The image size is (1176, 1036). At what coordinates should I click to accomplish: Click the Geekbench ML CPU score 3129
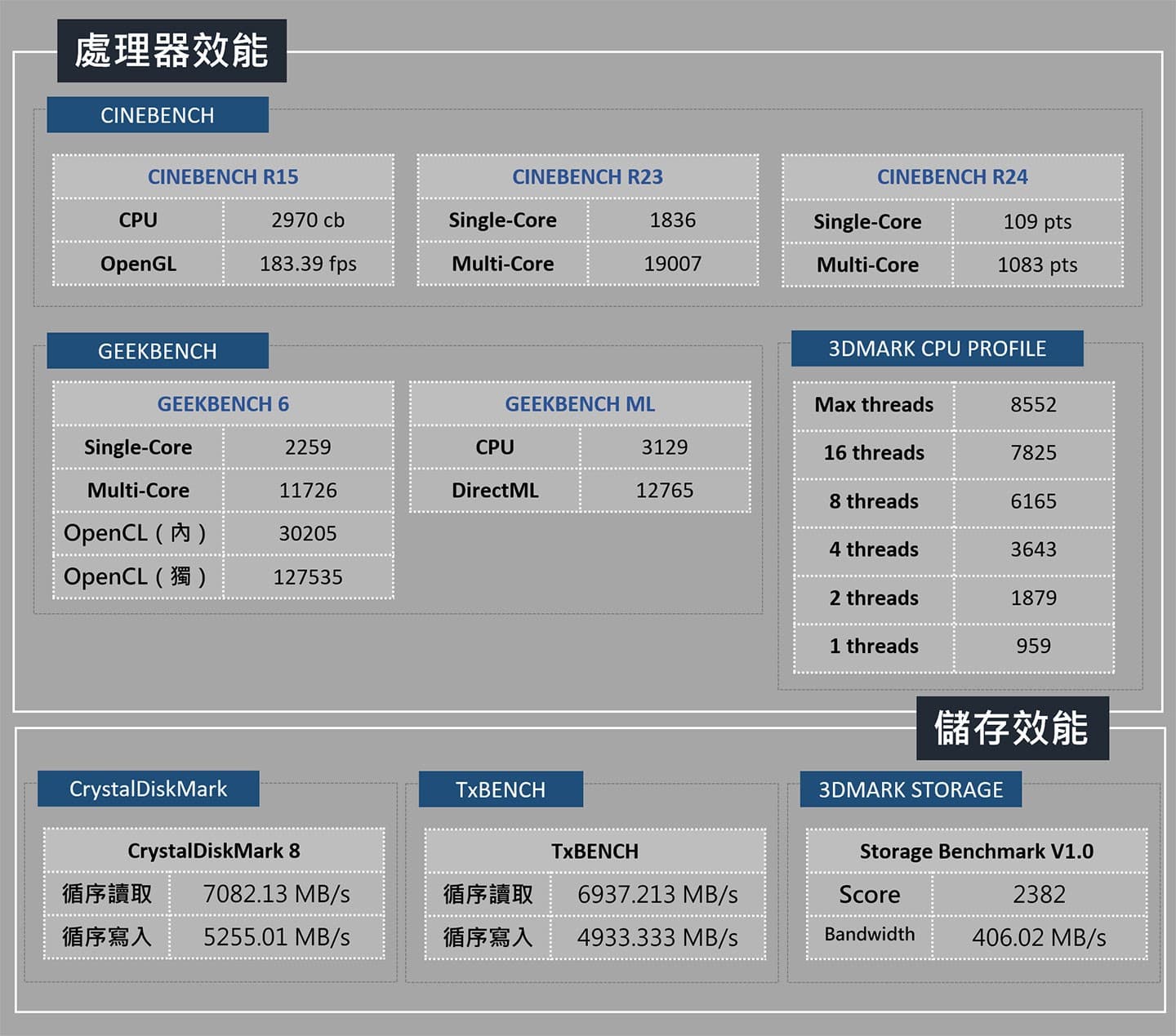tap(665, 447)
